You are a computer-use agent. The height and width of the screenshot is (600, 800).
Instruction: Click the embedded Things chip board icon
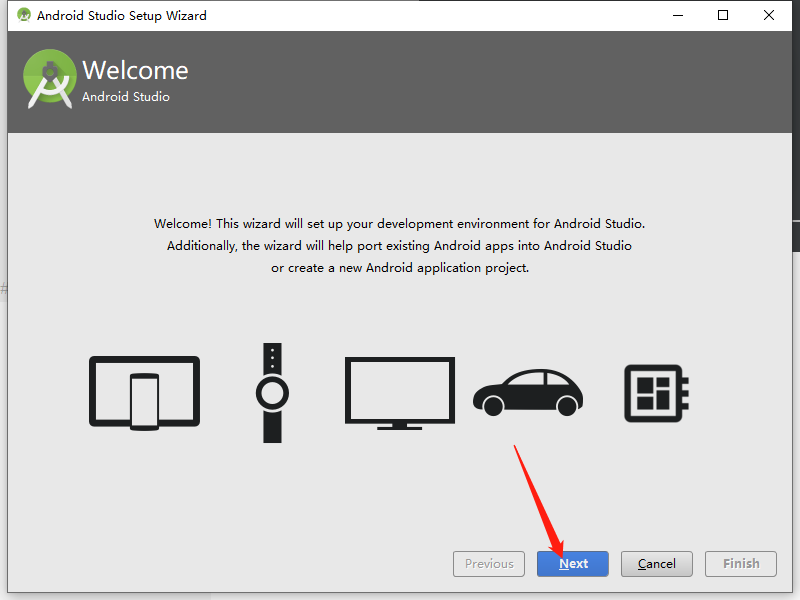[657, 393]
